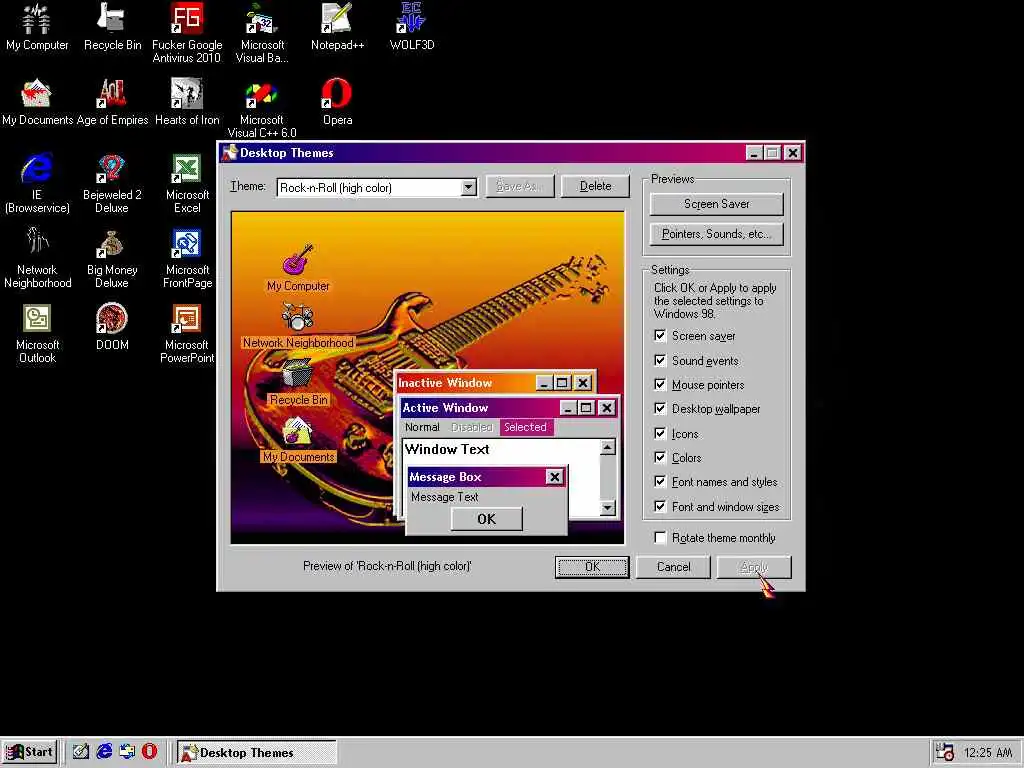Select the Recycle Bin icon on the desktop
The height and width of the screenshot is (768, 1024).
pyautogui.click(x=112, y=27)
